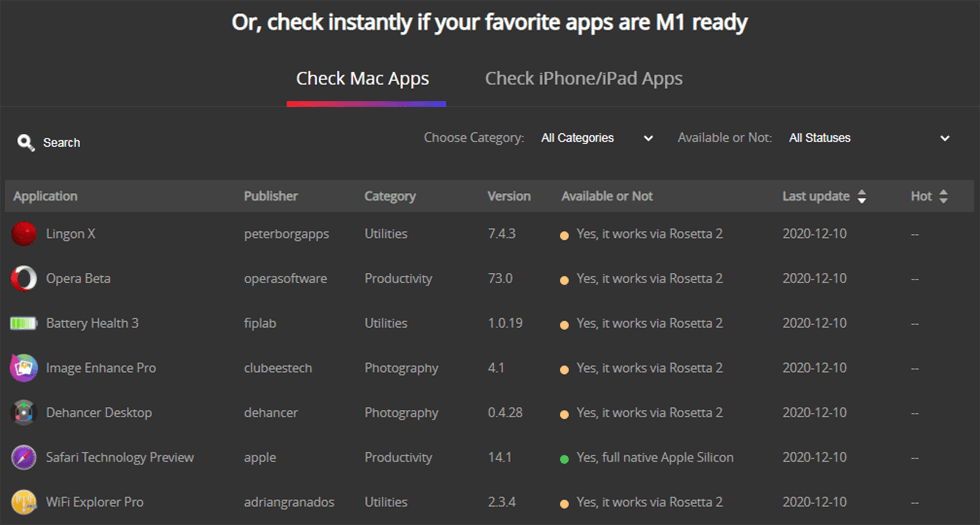The height and width of the screenshot is (525, 980).
Task: Click 'Yes, full native Apple Silicon' status
Action: [x=654, y=458]
